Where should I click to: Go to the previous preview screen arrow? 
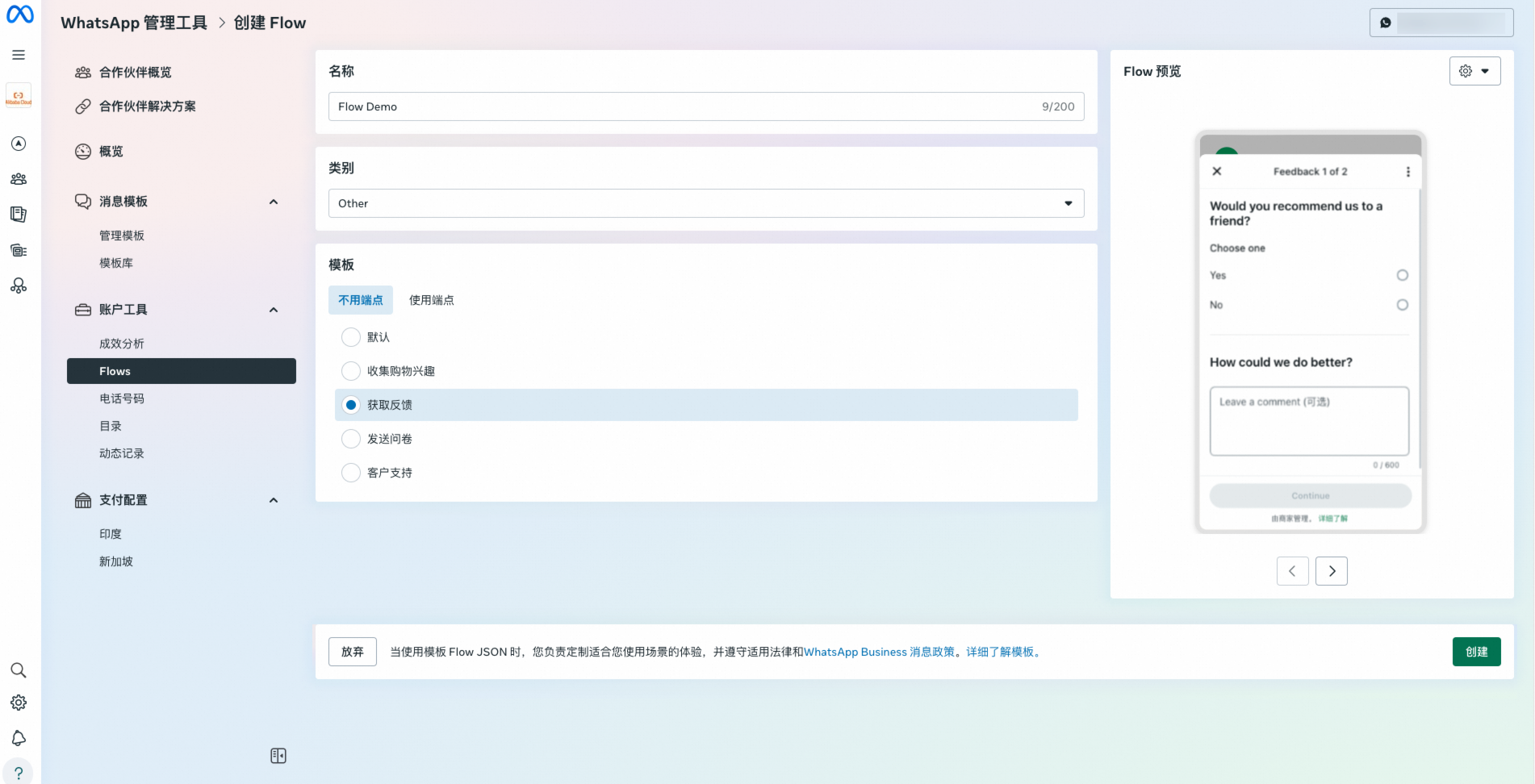tap(1293, 571)
